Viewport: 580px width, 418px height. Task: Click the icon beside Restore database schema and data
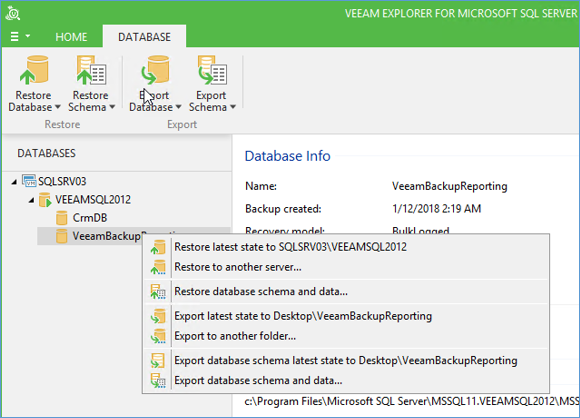click(158, 291)
